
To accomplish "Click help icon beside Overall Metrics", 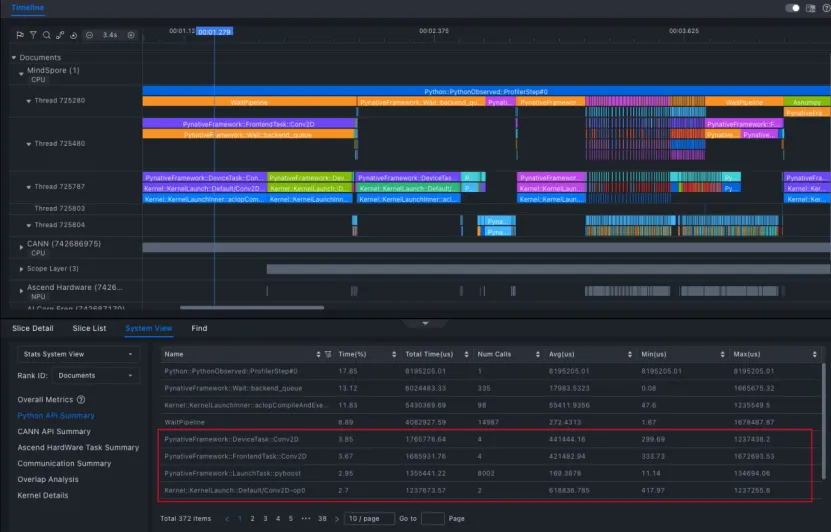I will pyautogui.click(x=81, y=400).
